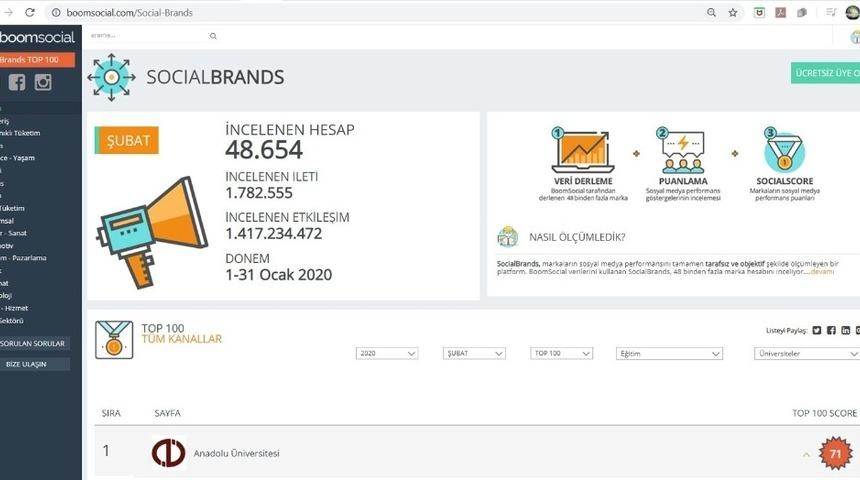
Task: Open BİZE ULAŞIN in the sidebar
Action: (27, 364)
